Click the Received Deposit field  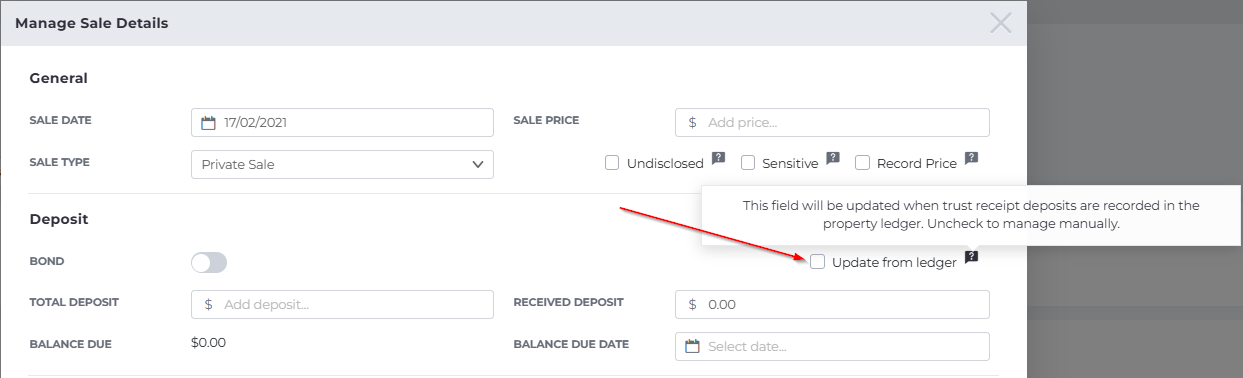(832, 304)
